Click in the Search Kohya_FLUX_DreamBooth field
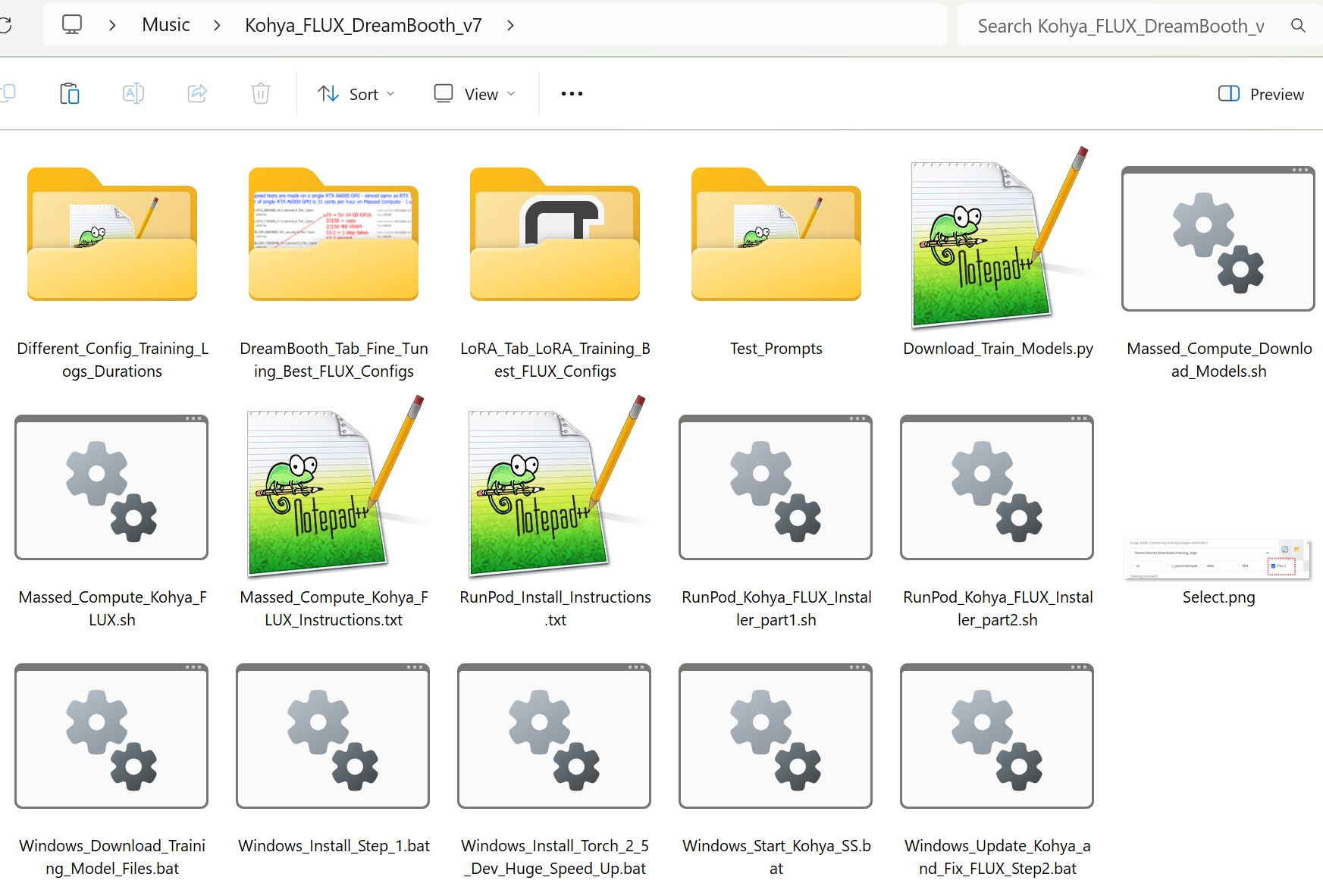This screenshot has height=896, width=1323. 1121,27
